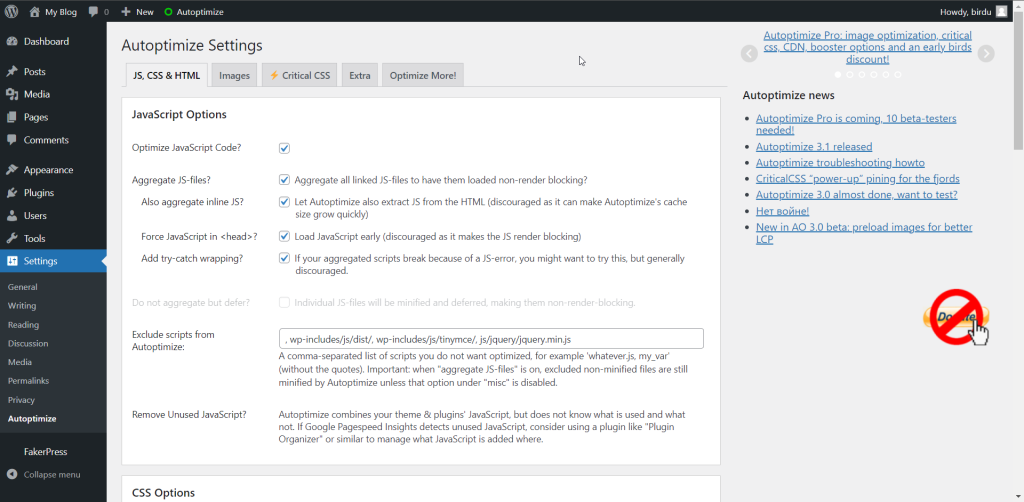1024x502 pixels.
Task: Open Discussion settings submenu item
Action: click(28, 343)
